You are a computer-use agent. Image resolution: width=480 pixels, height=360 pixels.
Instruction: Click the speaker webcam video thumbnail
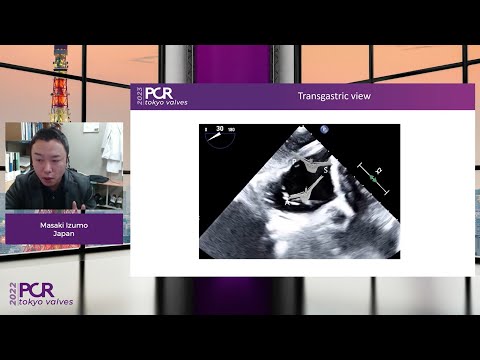click(64, 166)
